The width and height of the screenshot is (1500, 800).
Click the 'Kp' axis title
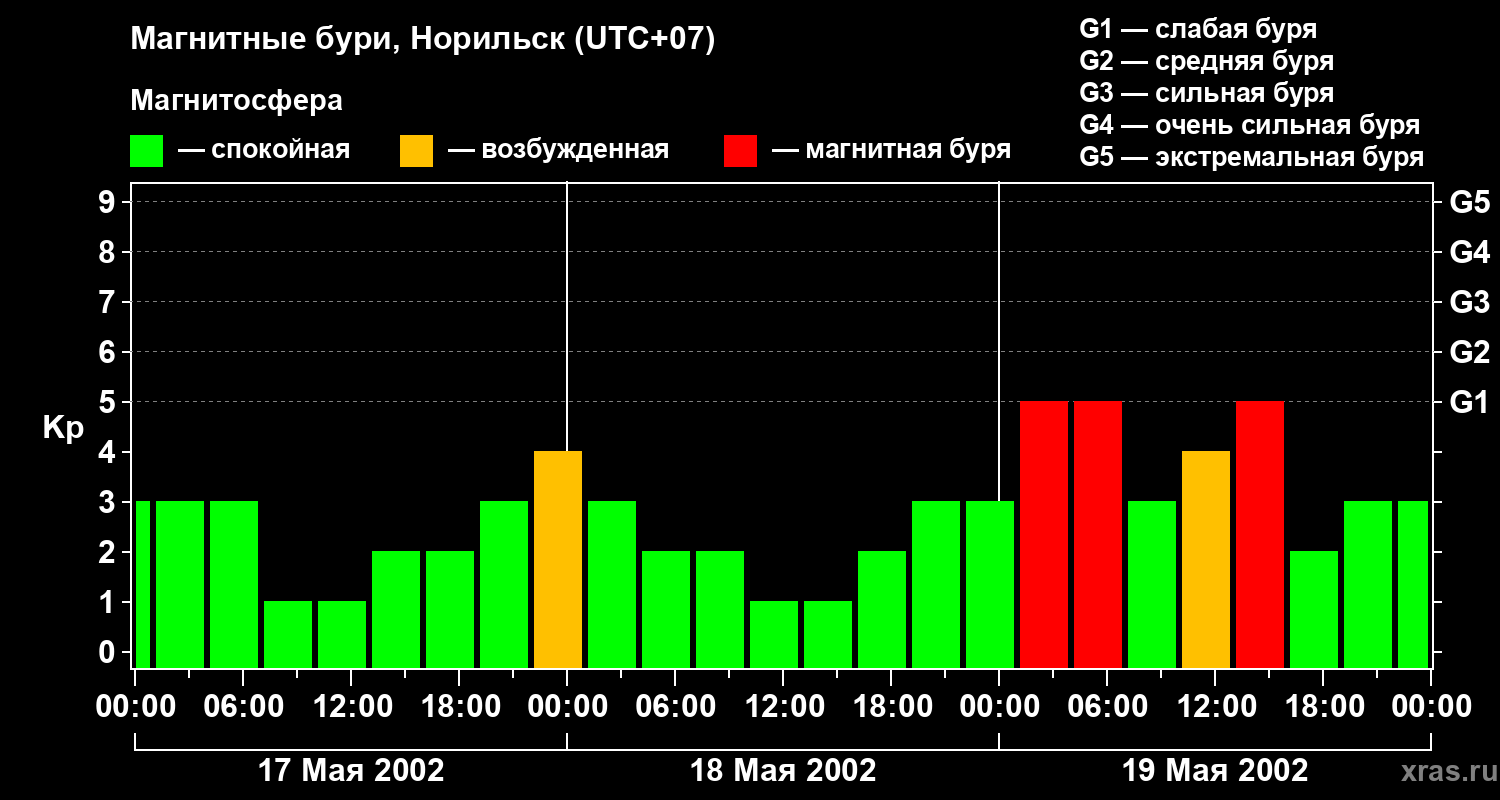click(x=63, y=428)
